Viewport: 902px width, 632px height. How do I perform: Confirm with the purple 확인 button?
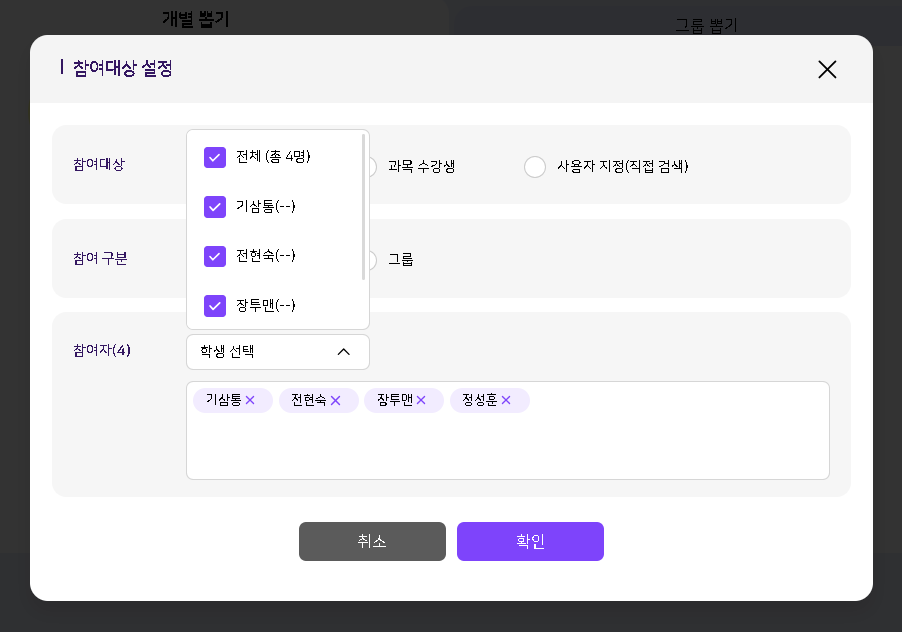pyautogui.click(x=530, y=541)
